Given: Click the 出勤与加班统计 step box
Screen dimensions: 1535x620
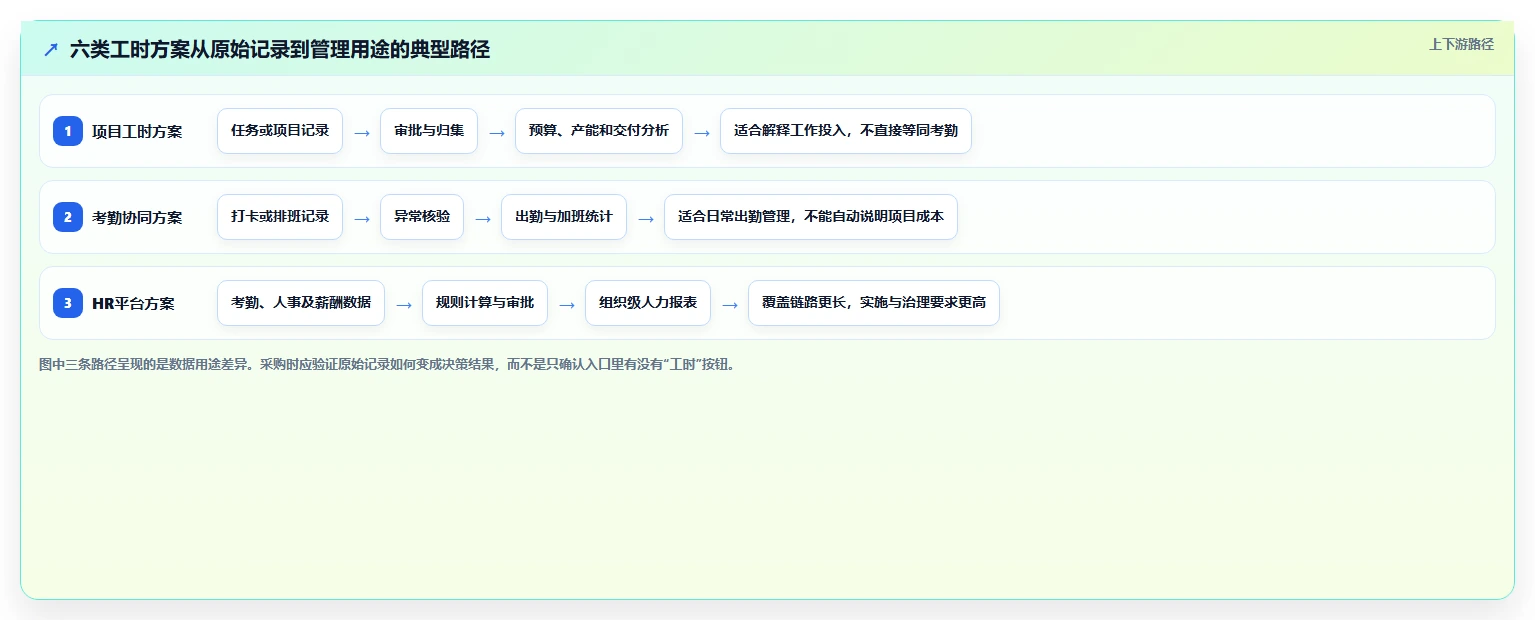Looking at the screenshot, I should click(564, 217).
